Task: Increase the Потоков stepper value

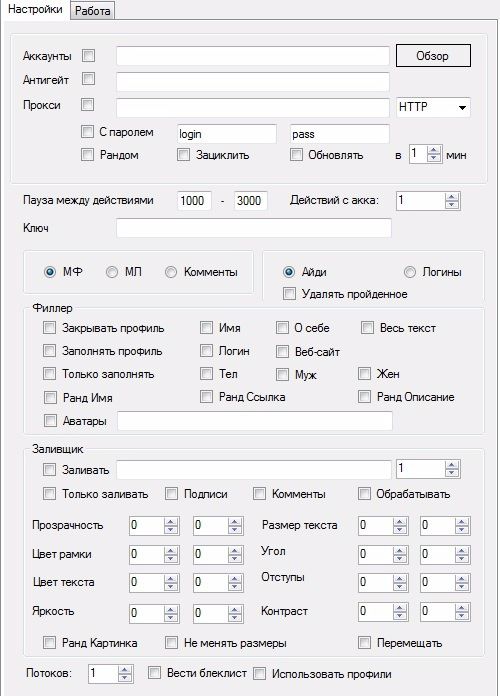Action: [125, 669]
